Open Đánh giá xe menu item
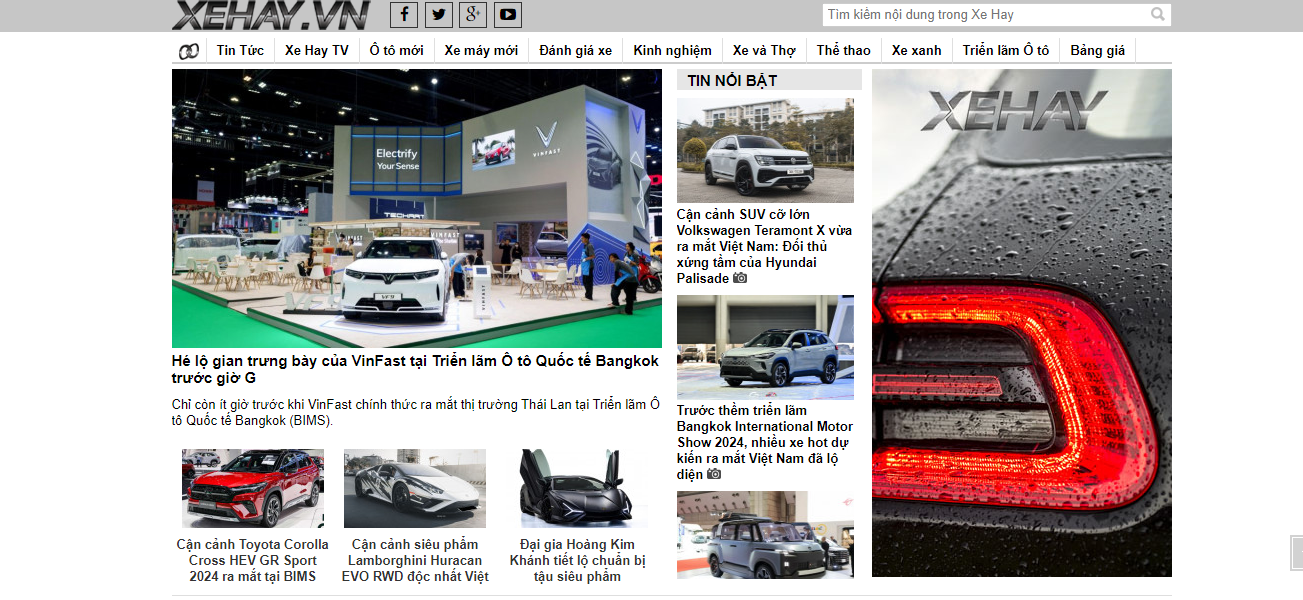 (x=575, y=51)
